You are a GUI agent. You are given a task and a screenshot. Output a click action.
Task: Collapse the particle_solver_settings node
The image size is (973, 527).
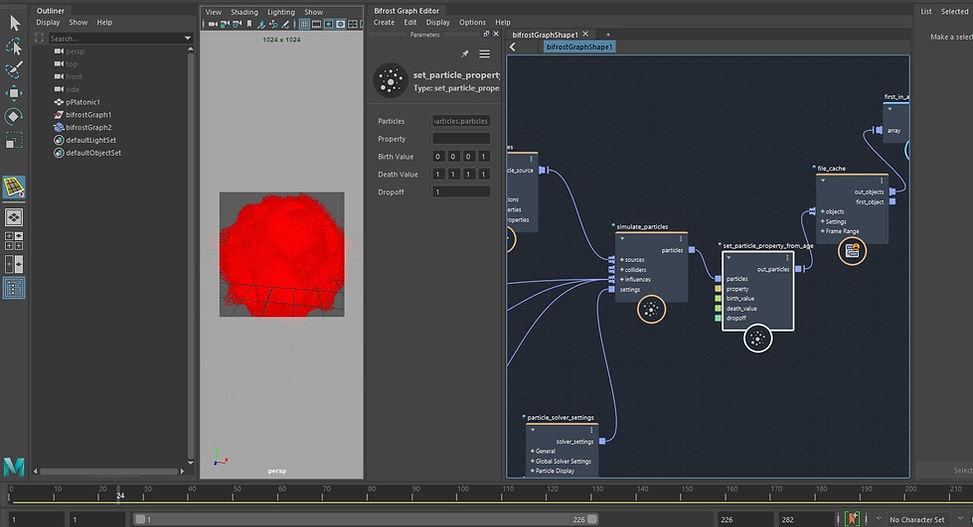pyautogui.click(x=533, y=430)
